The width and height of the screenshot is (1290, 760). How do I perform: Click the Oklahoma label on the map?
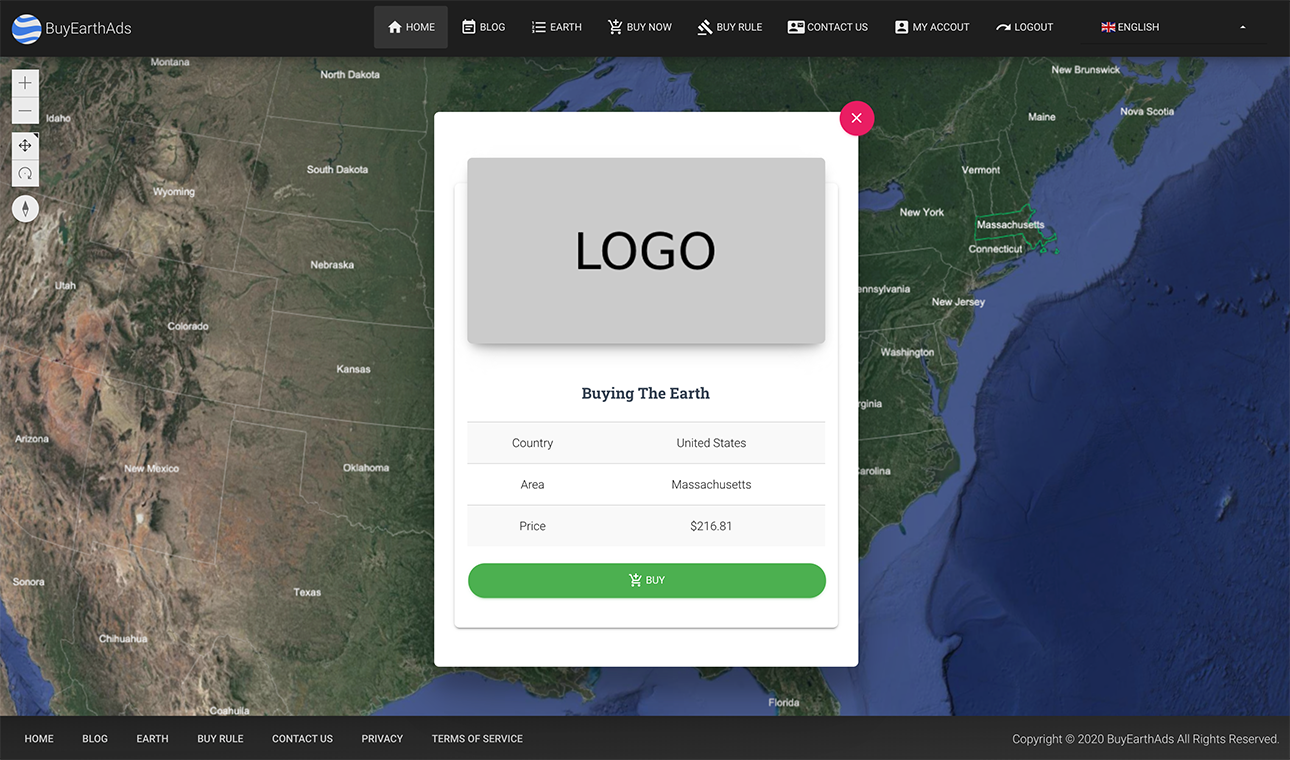click(x=366, y=467)
